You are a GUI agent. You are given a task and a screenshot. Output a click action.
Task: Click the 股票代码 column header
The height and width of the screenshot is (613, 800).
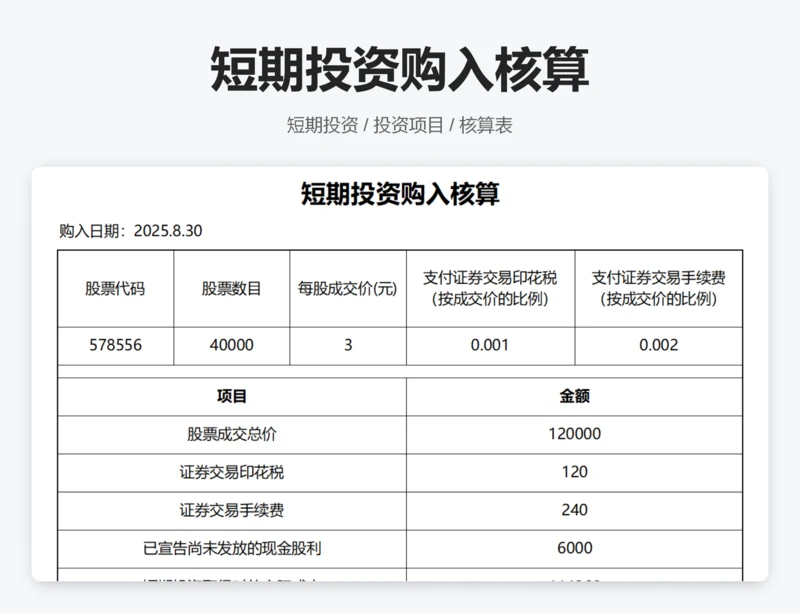tap(115, 289)
